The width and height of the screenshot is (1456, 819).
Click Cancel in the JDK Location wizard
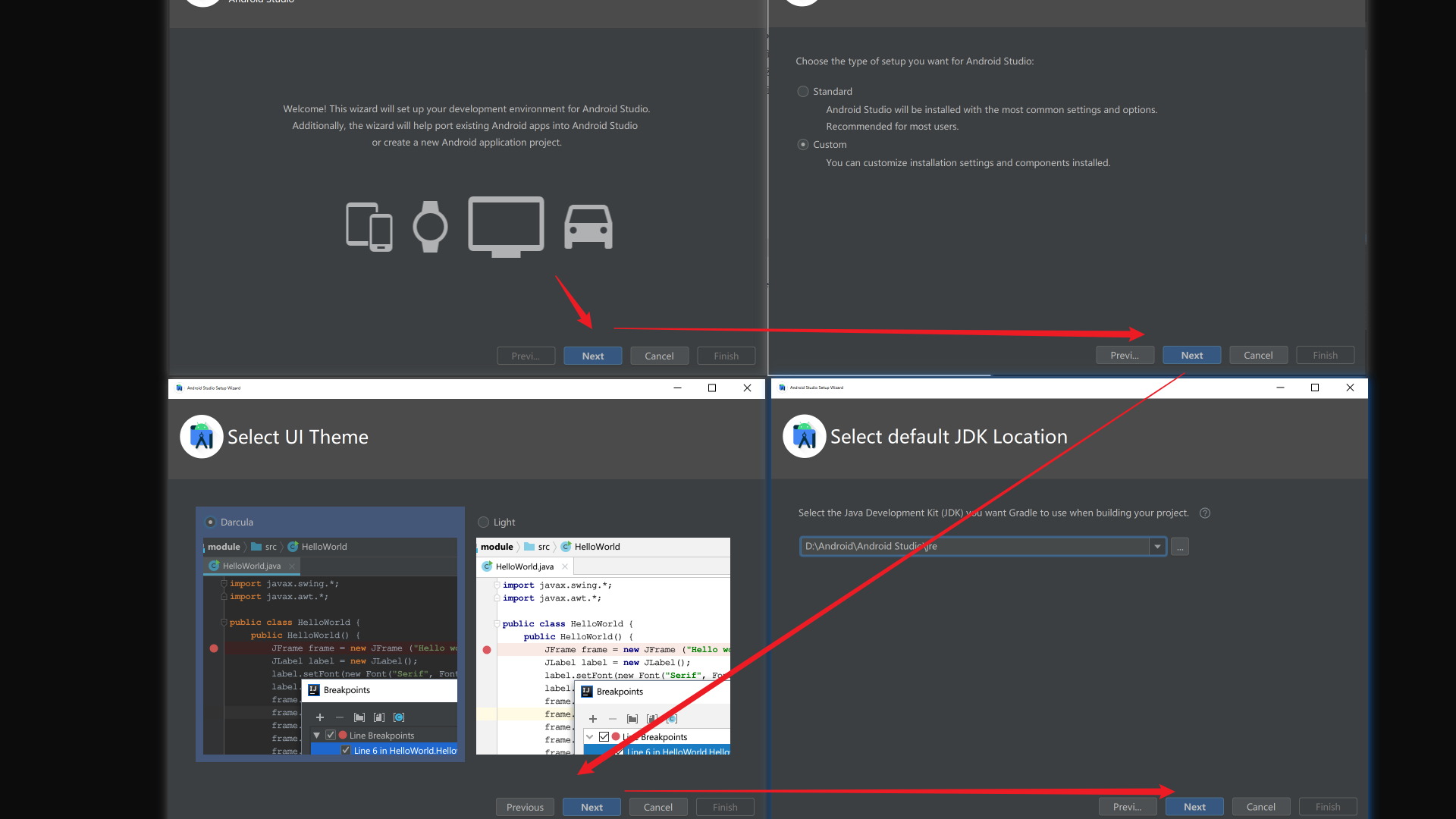coord(1260,807)
